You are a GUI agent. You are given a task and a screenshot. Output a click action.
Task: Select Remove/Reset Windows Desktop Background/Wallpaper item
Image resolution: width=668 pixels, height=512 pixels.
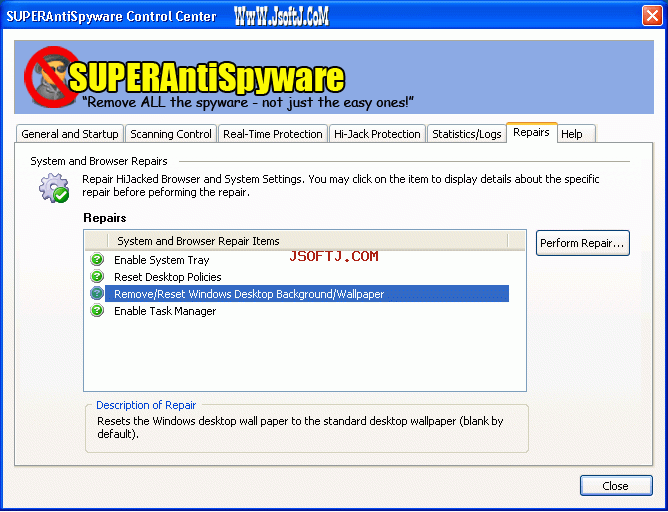[307, 294]
